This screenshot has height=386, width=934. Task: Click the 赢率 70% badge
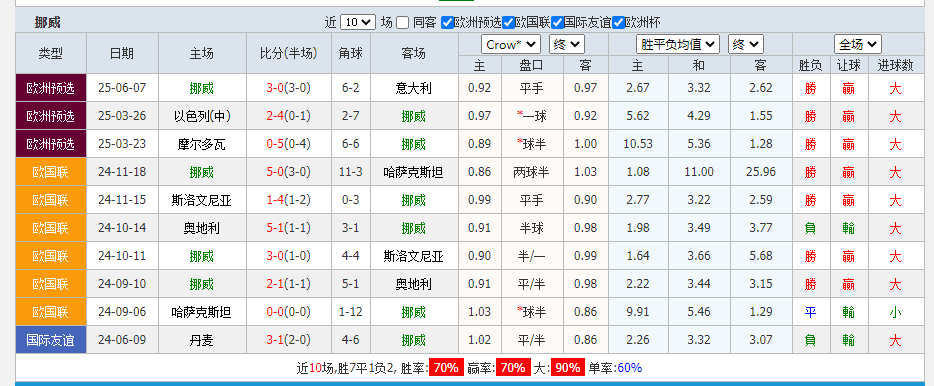513,368
